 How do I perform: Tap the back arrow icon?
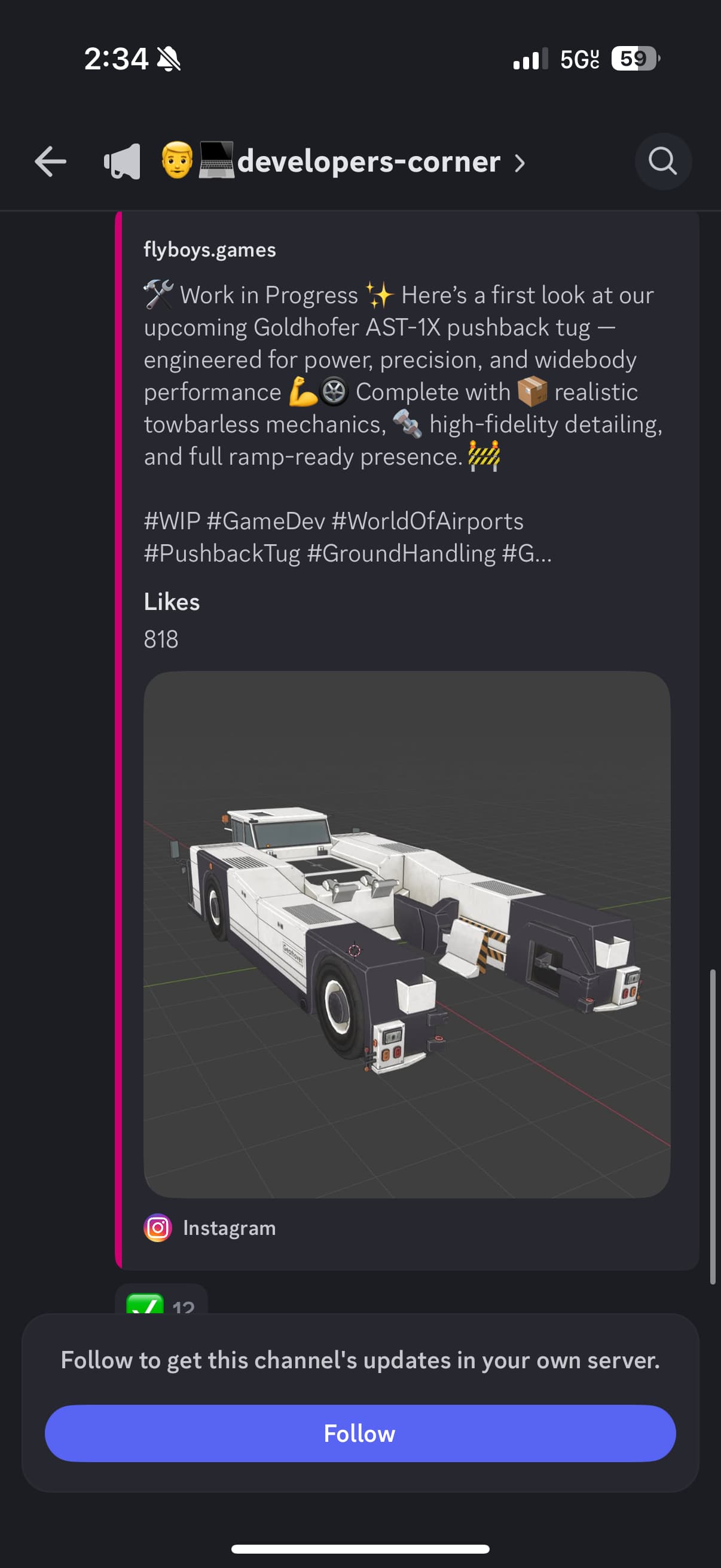click(x=50, y=162)
